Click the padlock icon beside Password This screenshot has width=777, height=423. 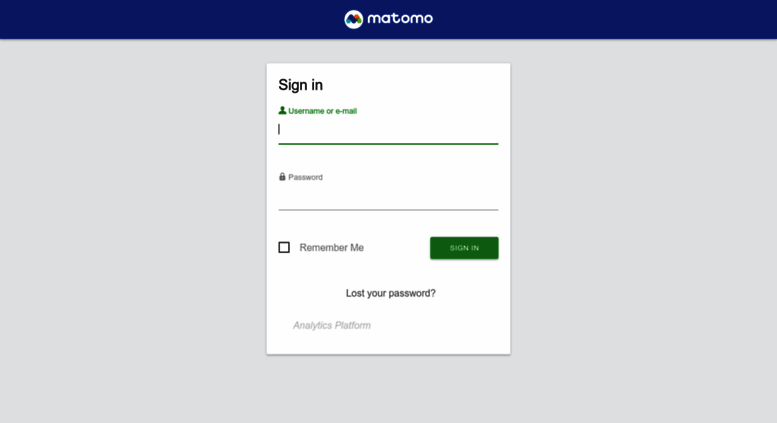pyautogui.click(x=282, y=177)
